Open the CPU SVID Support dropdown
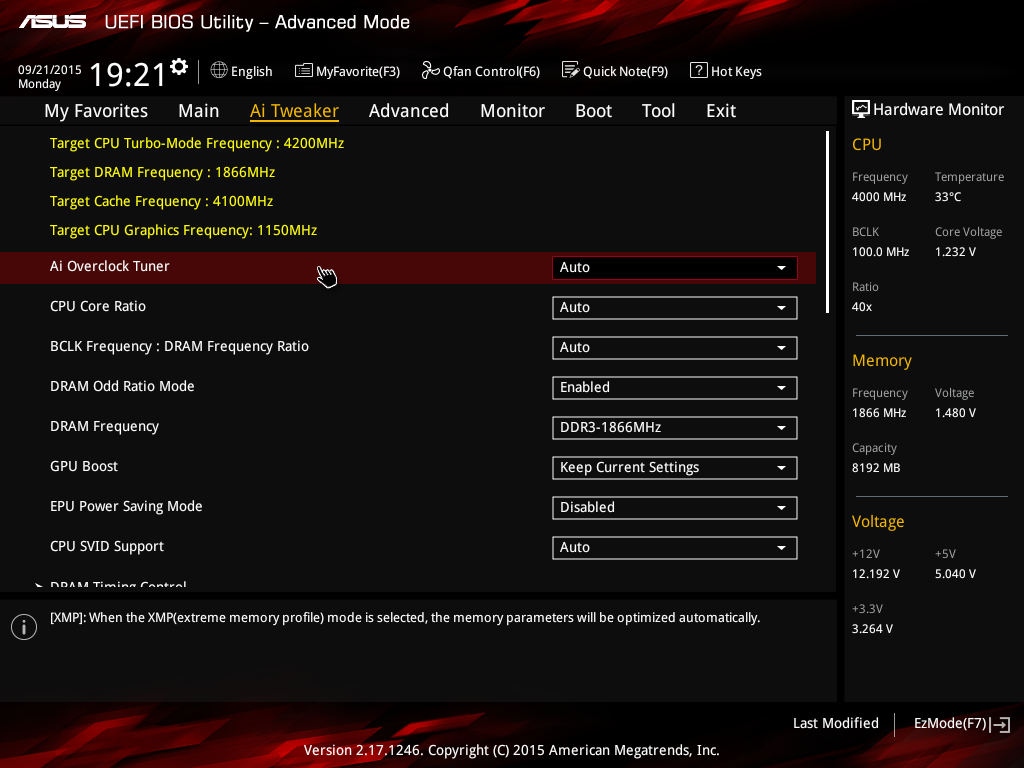 (x=675, y=547)
